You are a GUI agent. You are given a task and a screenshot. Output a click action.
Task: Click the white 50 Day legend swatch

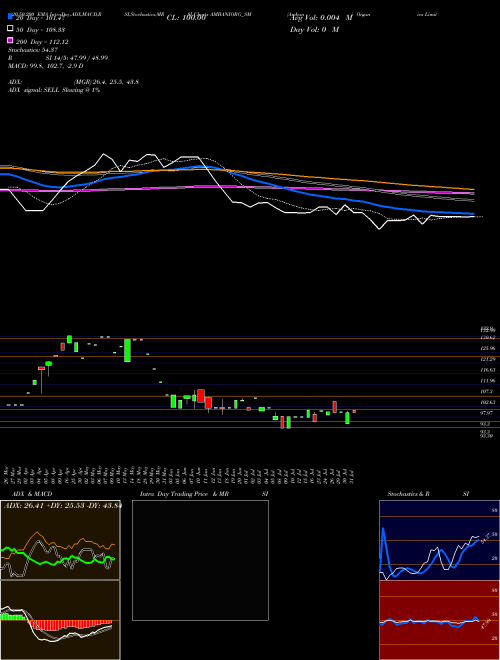(x=11, y=29)
